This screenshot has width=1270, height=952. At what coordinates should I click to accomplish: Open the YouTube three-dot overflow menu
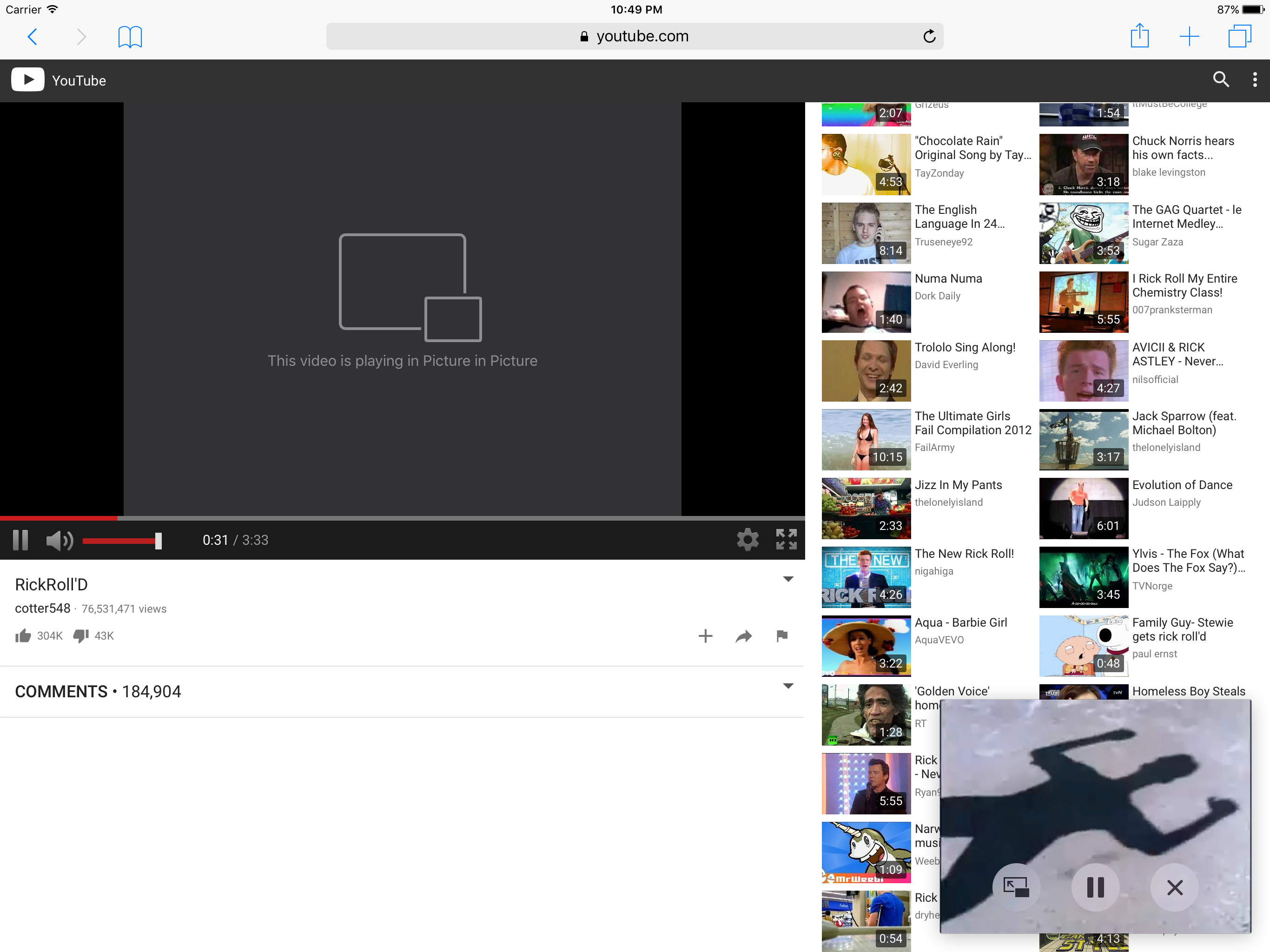(x=1255, y=80)
